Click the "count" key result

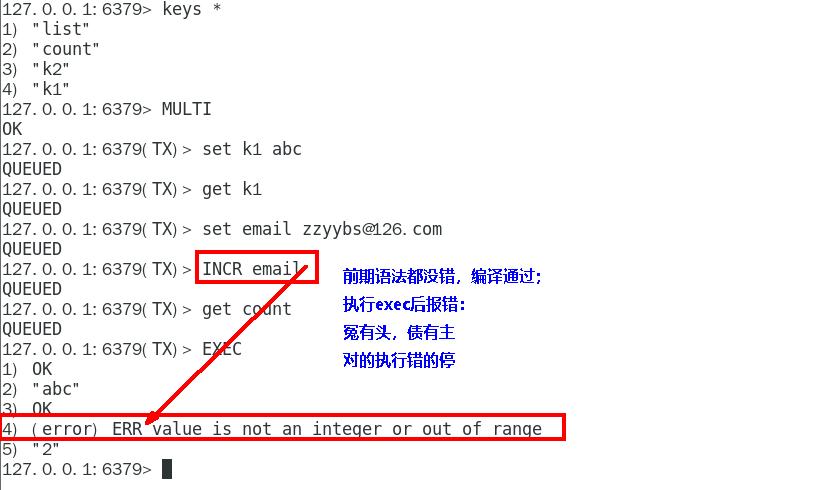[x=66, y=49]
